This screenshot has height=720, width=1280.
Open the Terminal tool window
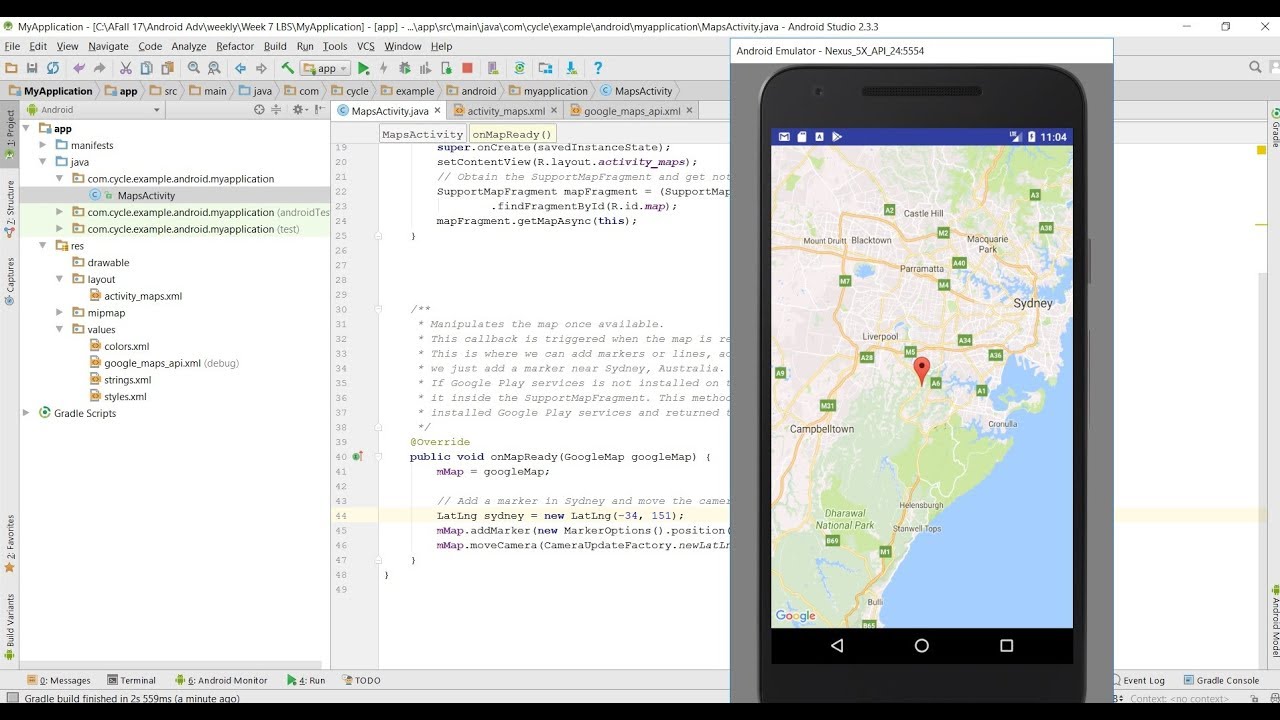click(x=131, y=680)
